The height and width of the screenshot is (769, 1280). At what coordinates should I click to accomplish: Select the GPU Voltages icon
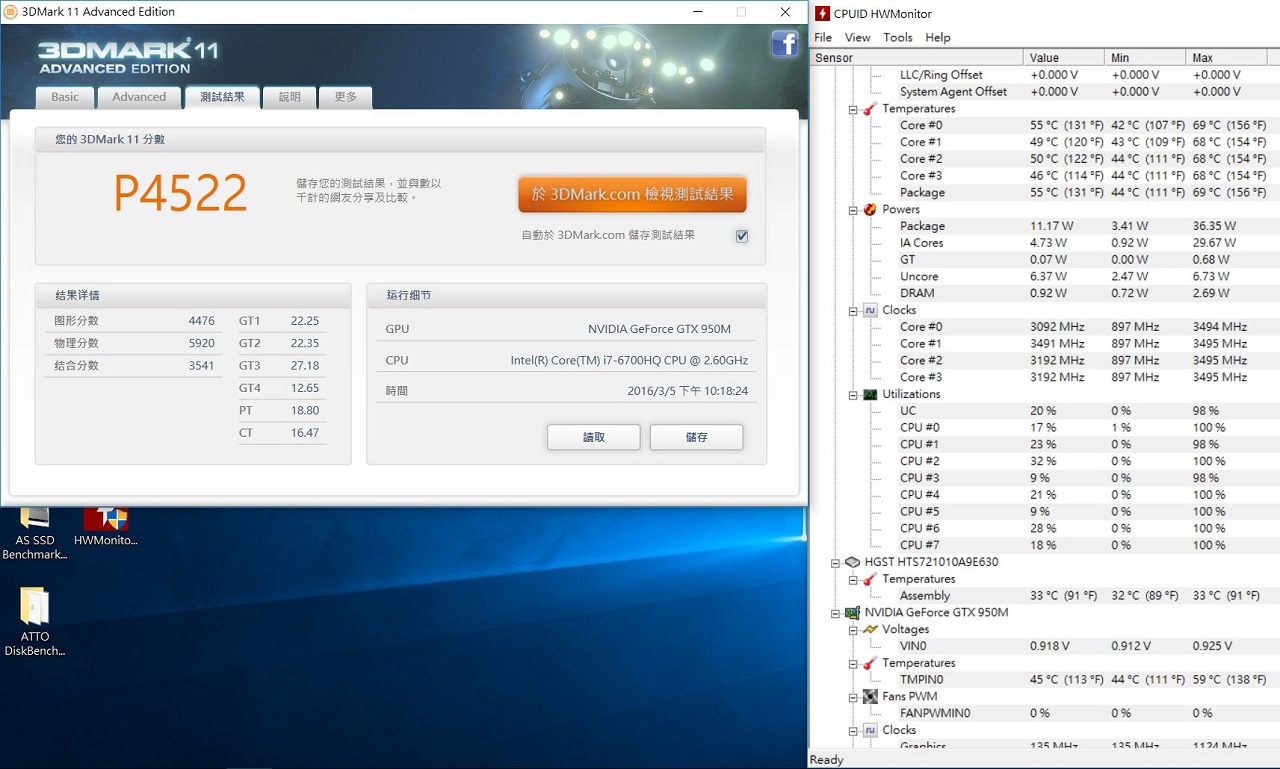870,629
